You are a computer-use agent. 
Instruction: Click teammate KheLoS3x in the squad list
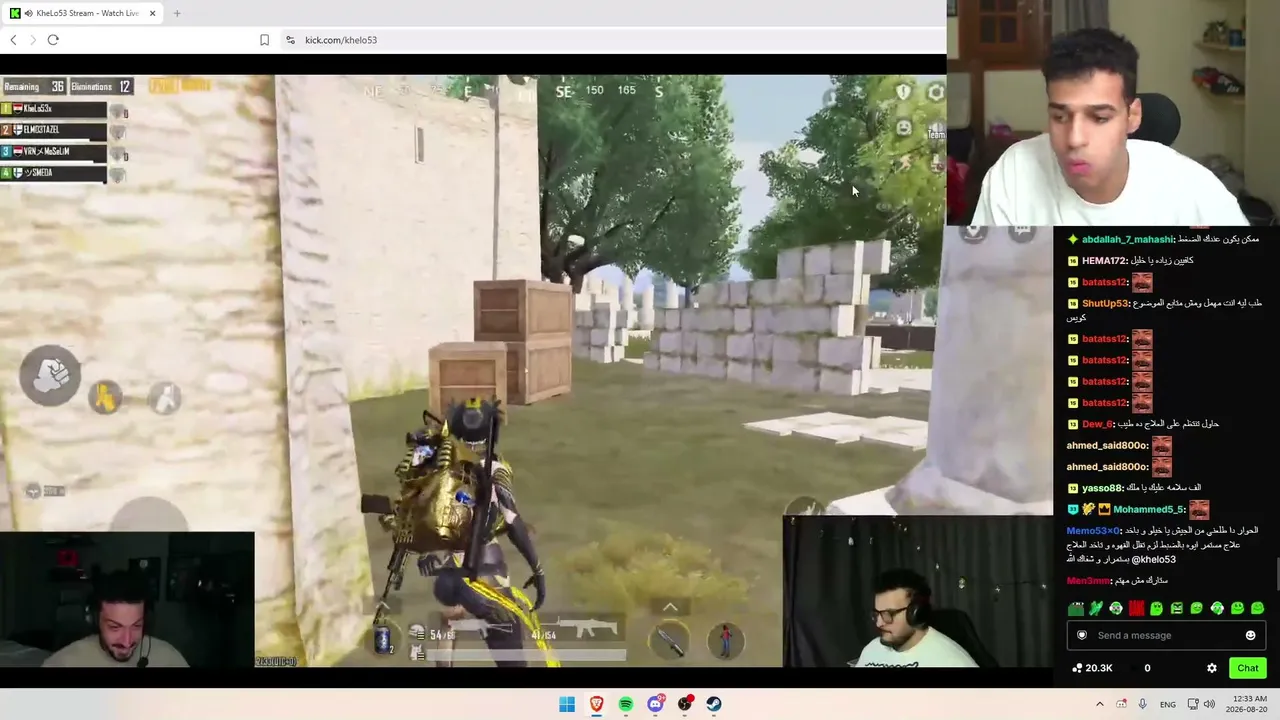point(53,108)
